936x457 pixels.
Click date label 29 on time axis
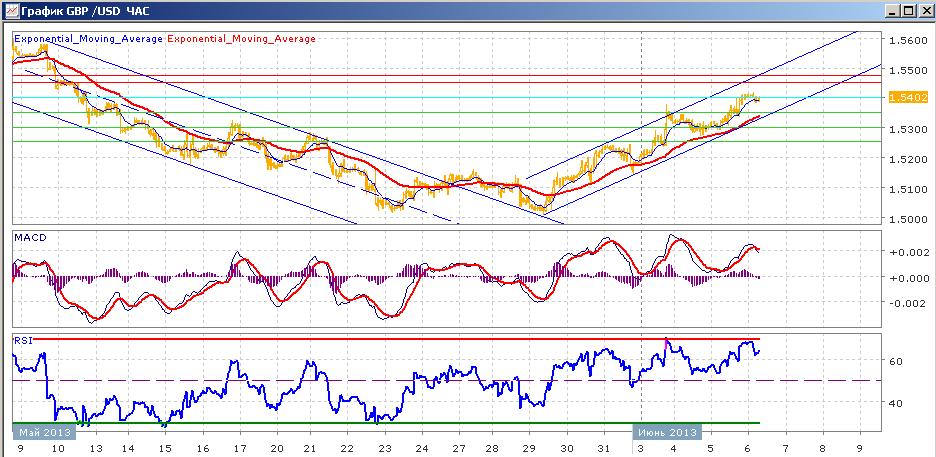tap(531, 448)
